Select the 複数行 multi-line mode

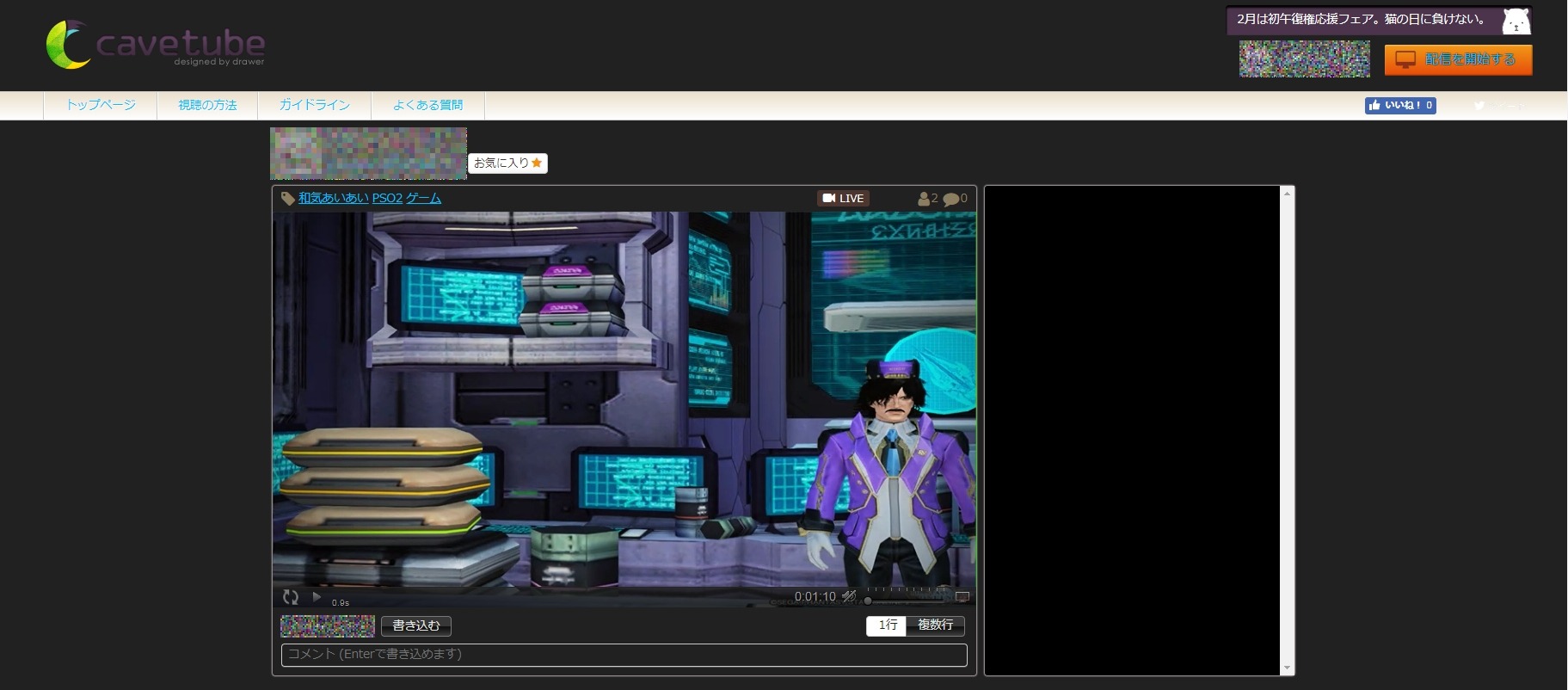pos(935,625)
